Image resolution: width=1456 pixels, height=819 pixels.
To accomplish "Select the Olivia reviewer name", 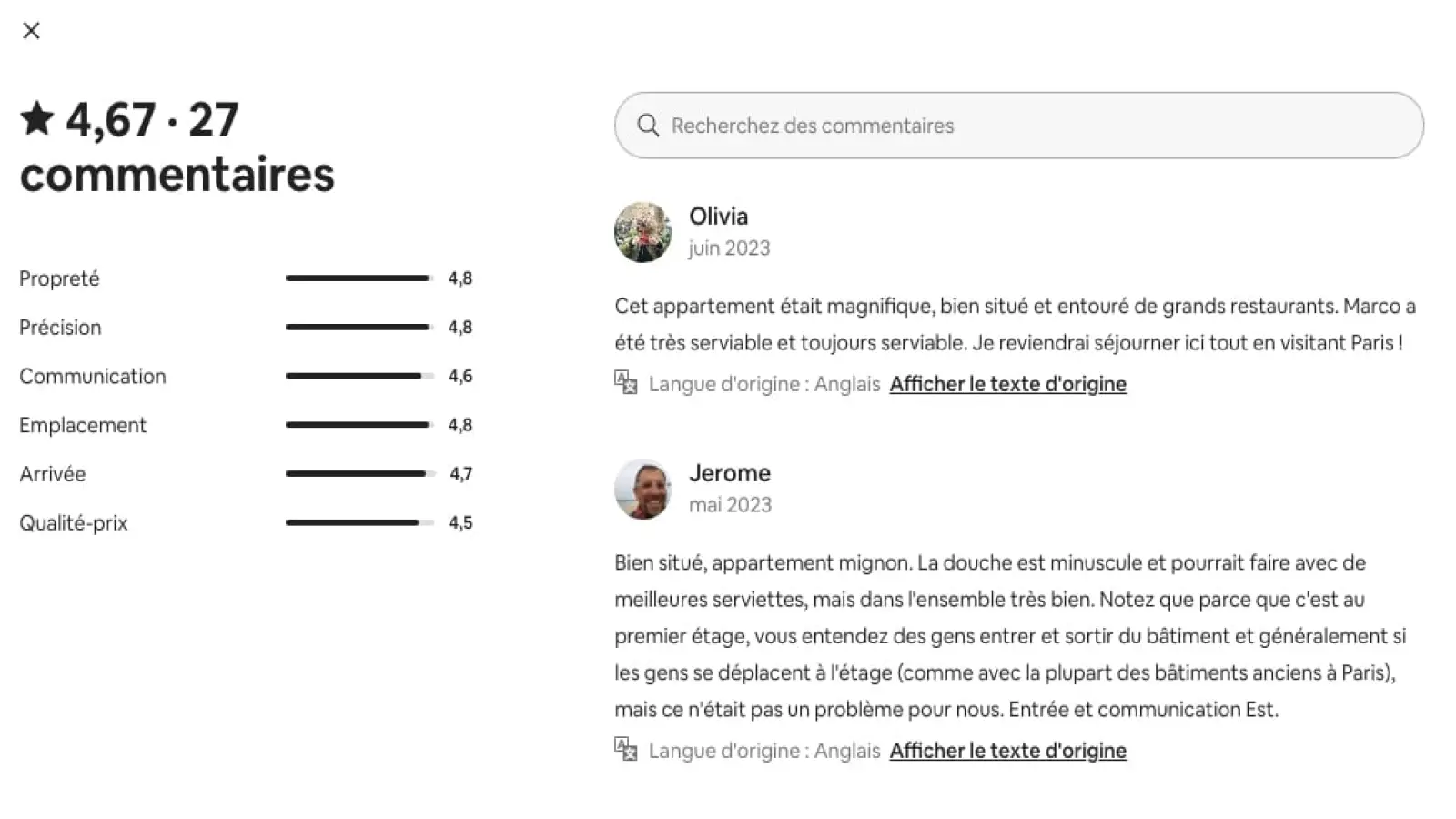I will pos(718,217).
